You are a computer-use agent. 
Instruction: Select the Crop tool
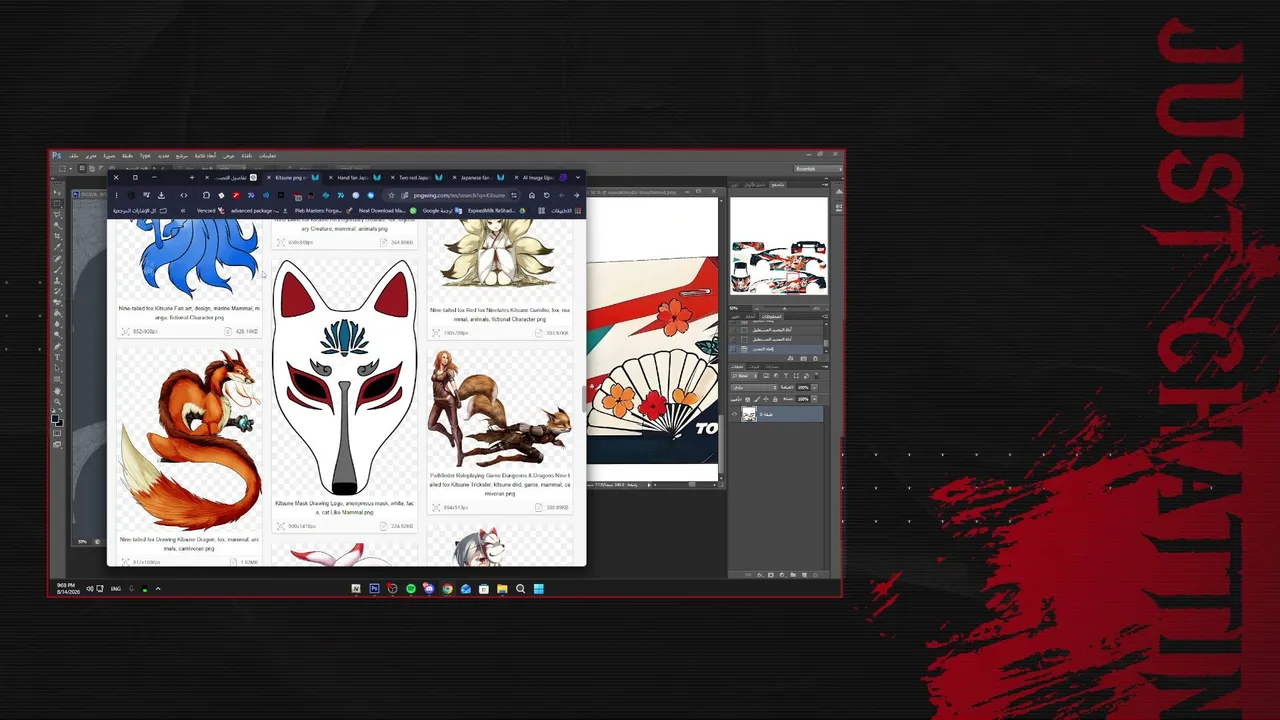coord(57,236)
